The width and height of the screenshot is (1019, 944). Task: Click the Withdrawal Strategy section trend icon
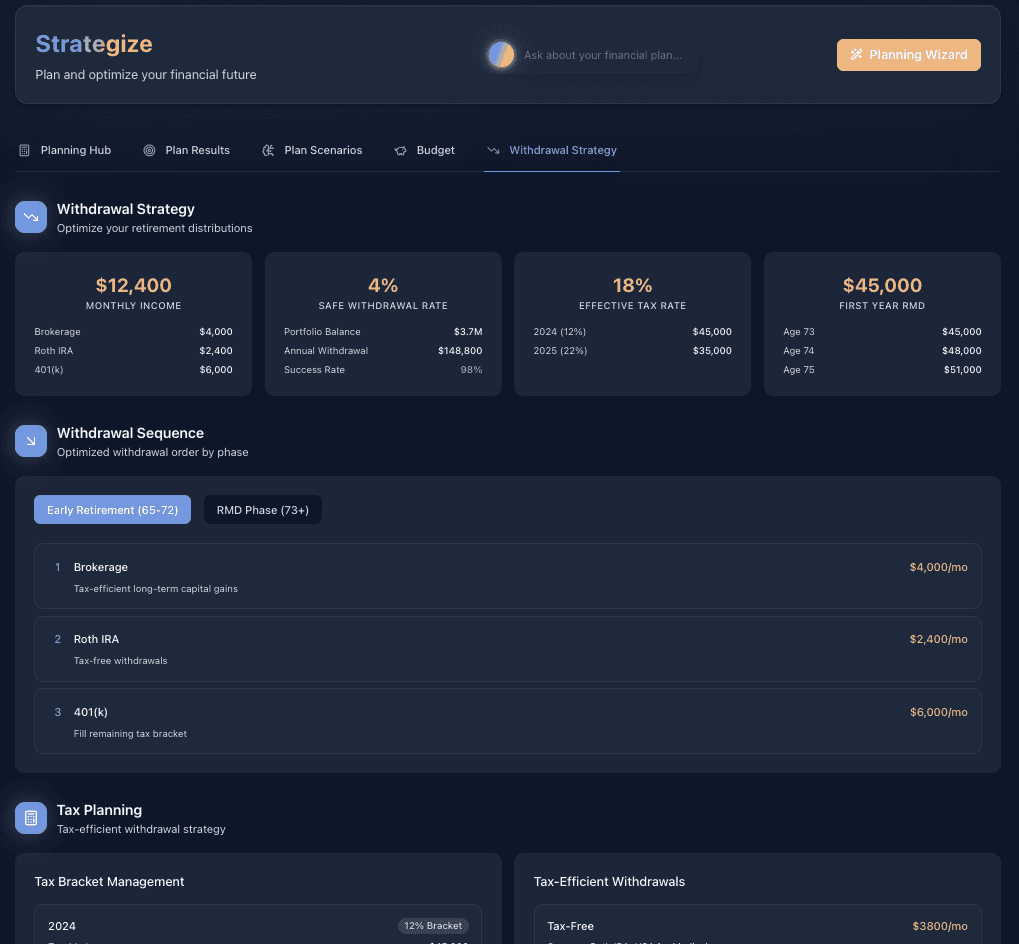coord(31,218)
